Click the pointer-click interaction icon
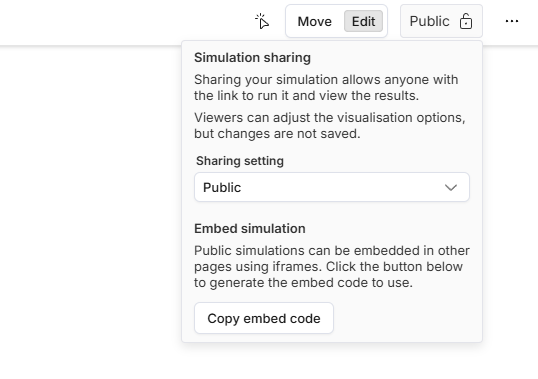 click(262, 21)
